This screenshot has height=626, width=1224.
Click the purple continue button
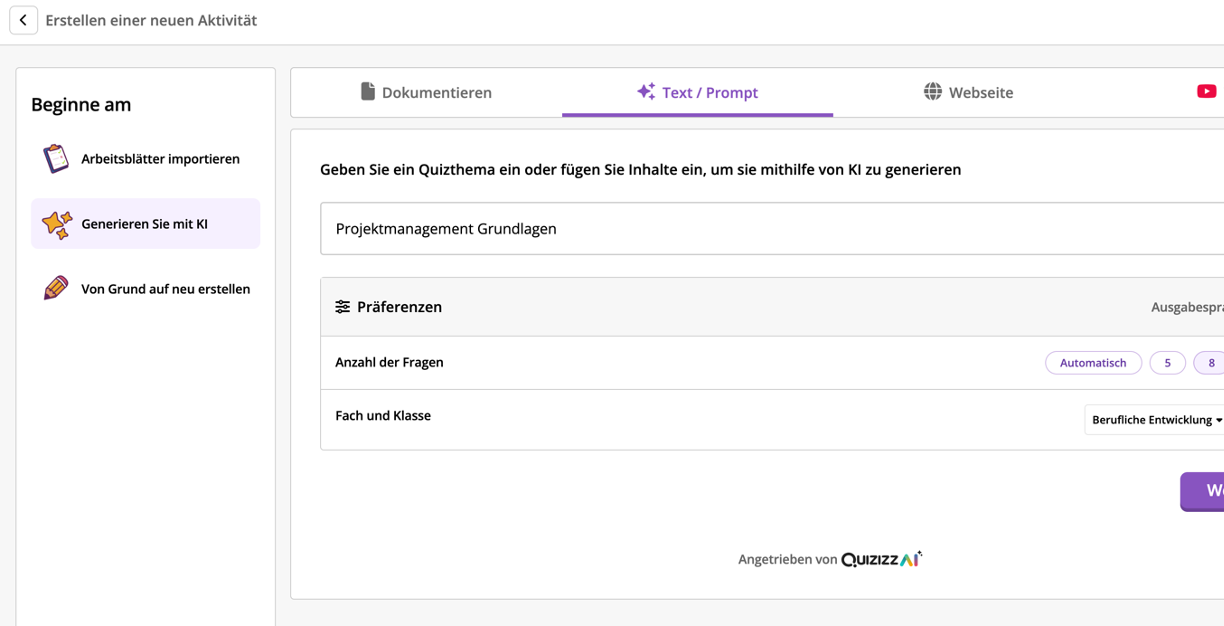click(x=1203, y=491)
